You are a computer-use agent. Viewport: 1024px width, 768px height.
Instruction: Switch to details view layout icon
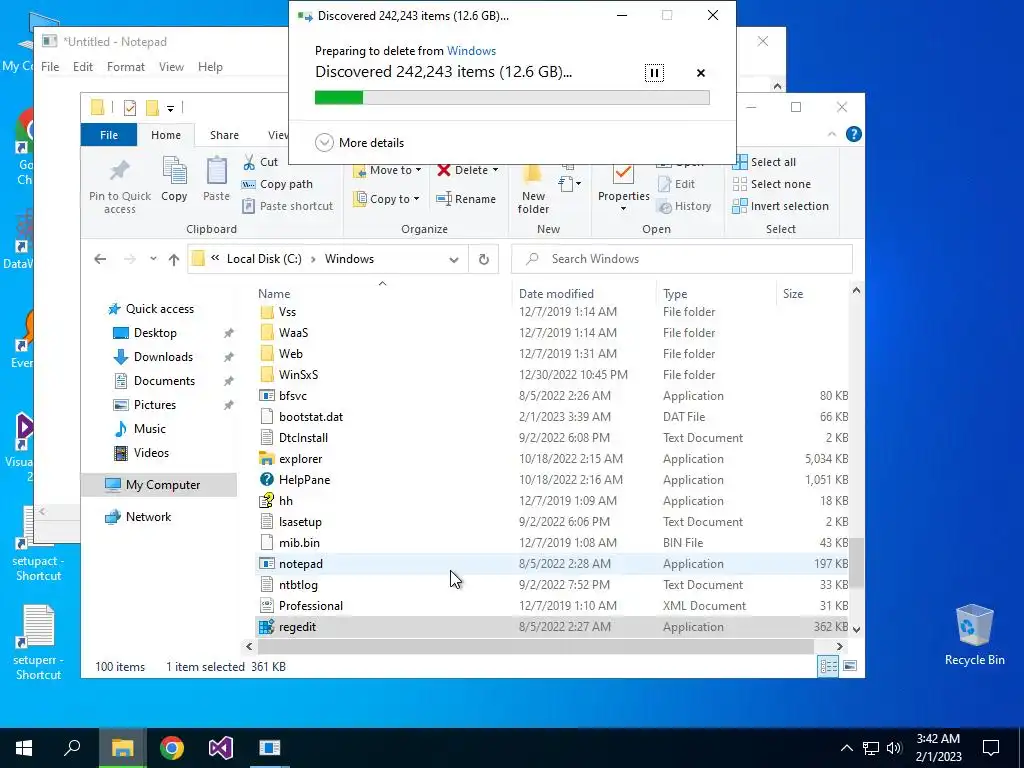pos(828,666)
